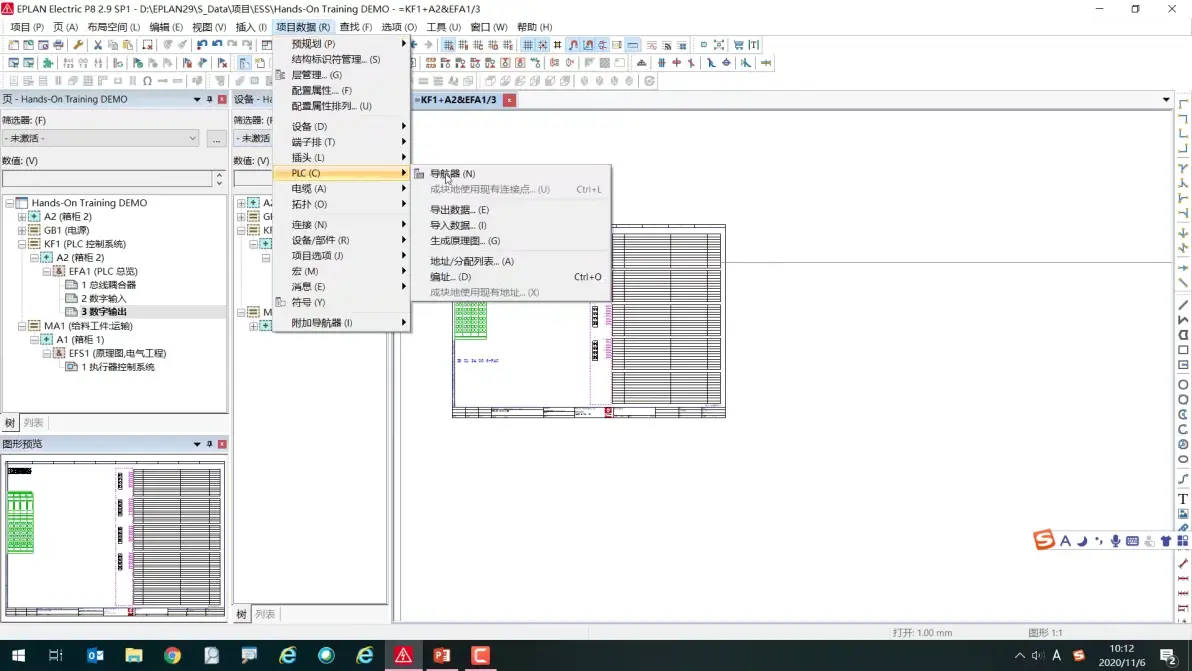Expand the 附加导航器 (I) submenu
This screenshot has height=671, width=1192.
(341, 323)
